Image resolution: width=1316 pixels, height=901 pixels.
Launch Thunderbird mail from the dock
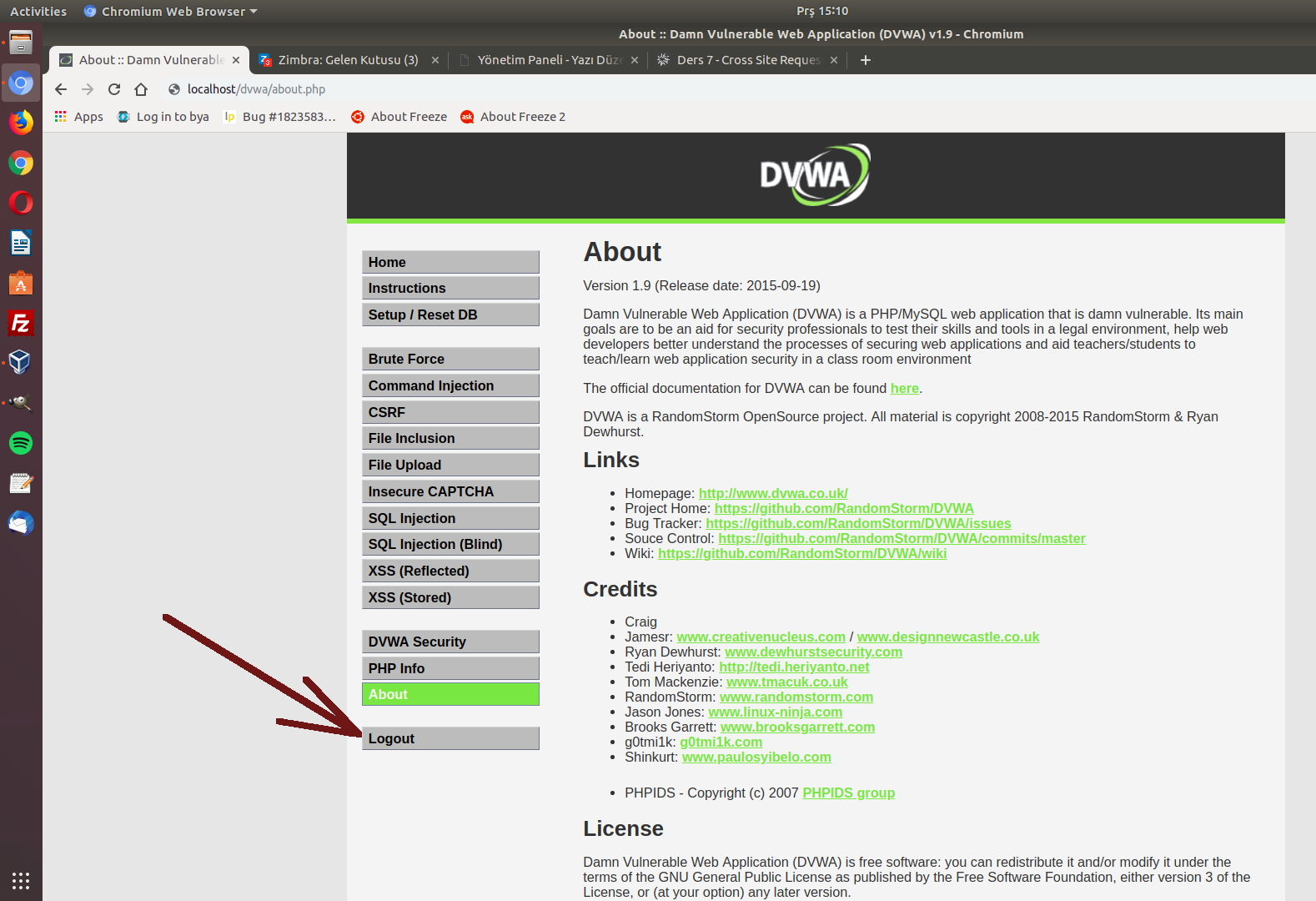(x=21, y=523)
